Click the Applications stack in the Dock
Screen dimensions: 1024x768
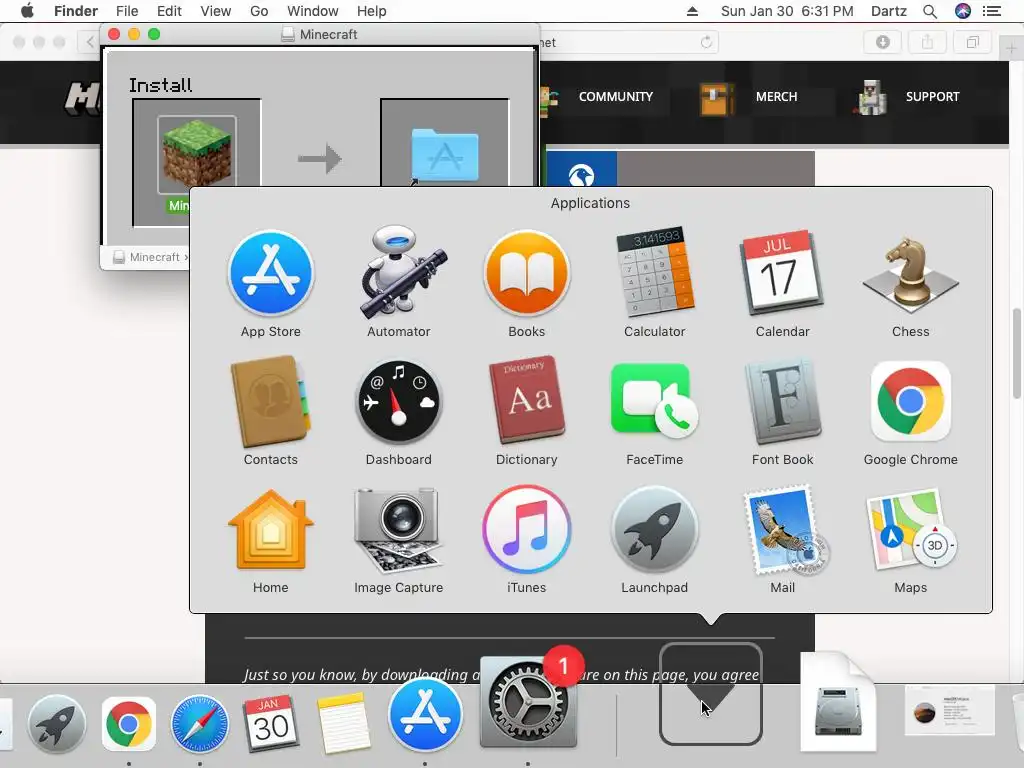(x=711, y=694)
